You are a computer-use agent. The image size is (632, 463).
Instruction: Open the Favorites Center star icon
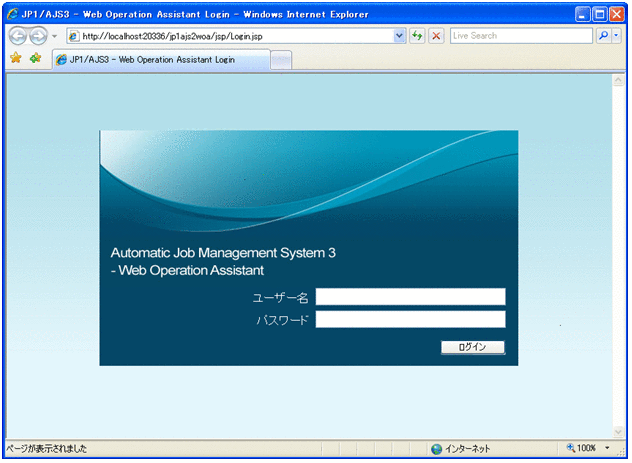click(x=16, y=58)
